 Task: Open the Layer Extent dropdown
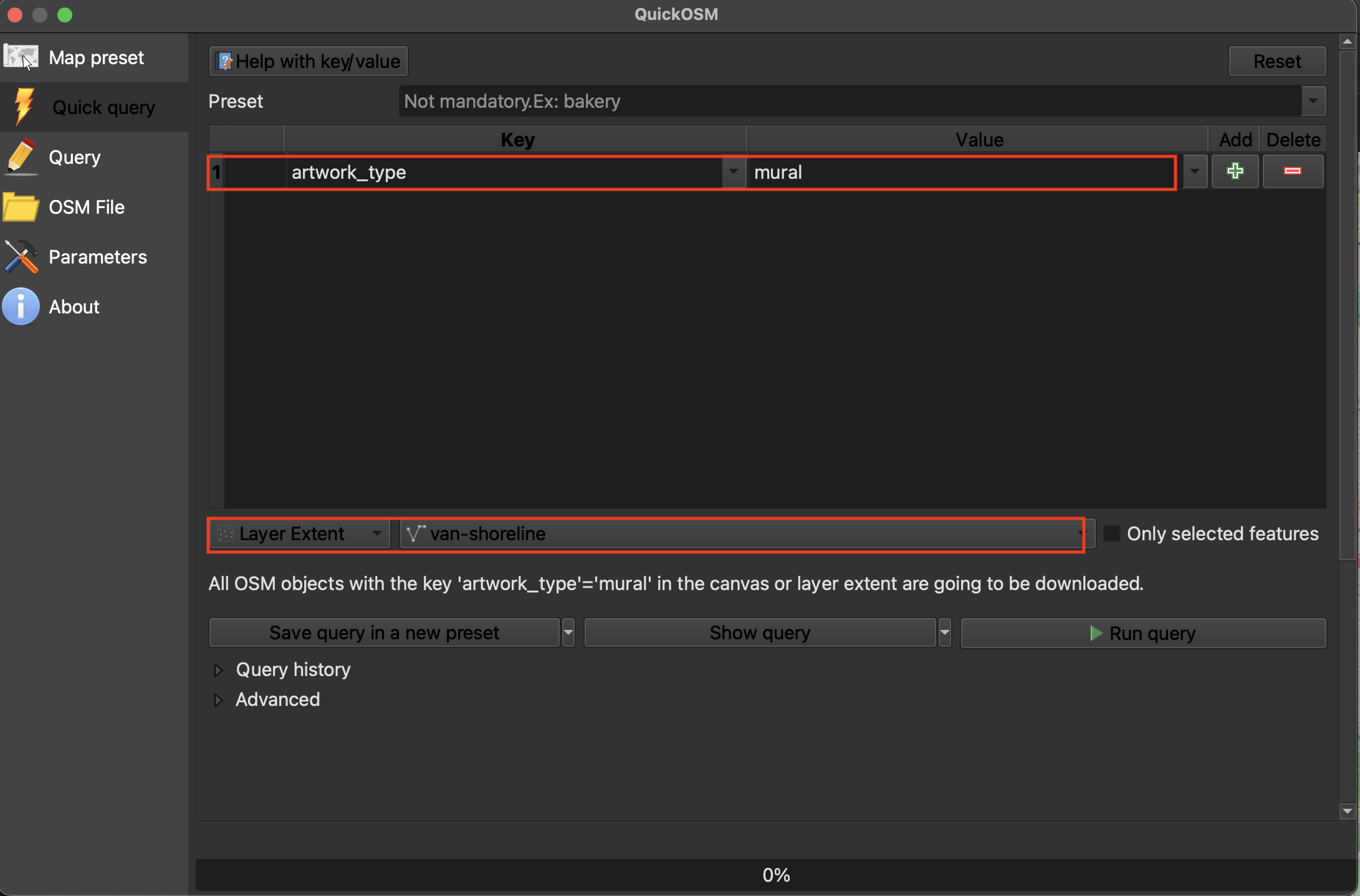(300, 534)
